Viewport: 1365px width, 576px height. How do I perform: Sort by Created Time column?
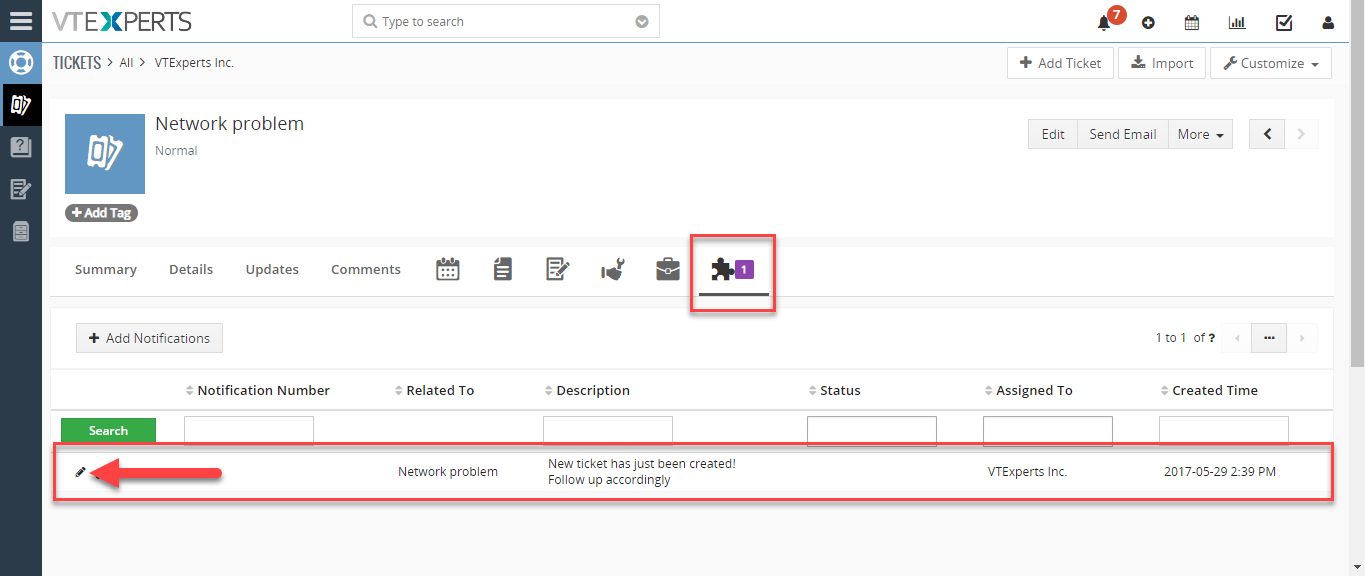(x=1209, y=390)
